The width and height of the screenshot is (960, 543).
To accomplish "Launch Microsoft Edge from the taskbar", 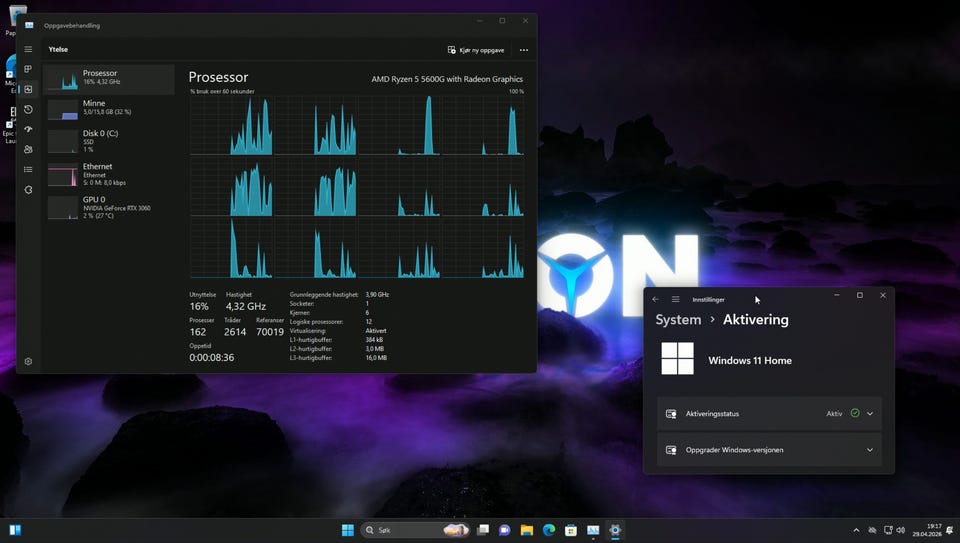I will [x=549, y=530].
